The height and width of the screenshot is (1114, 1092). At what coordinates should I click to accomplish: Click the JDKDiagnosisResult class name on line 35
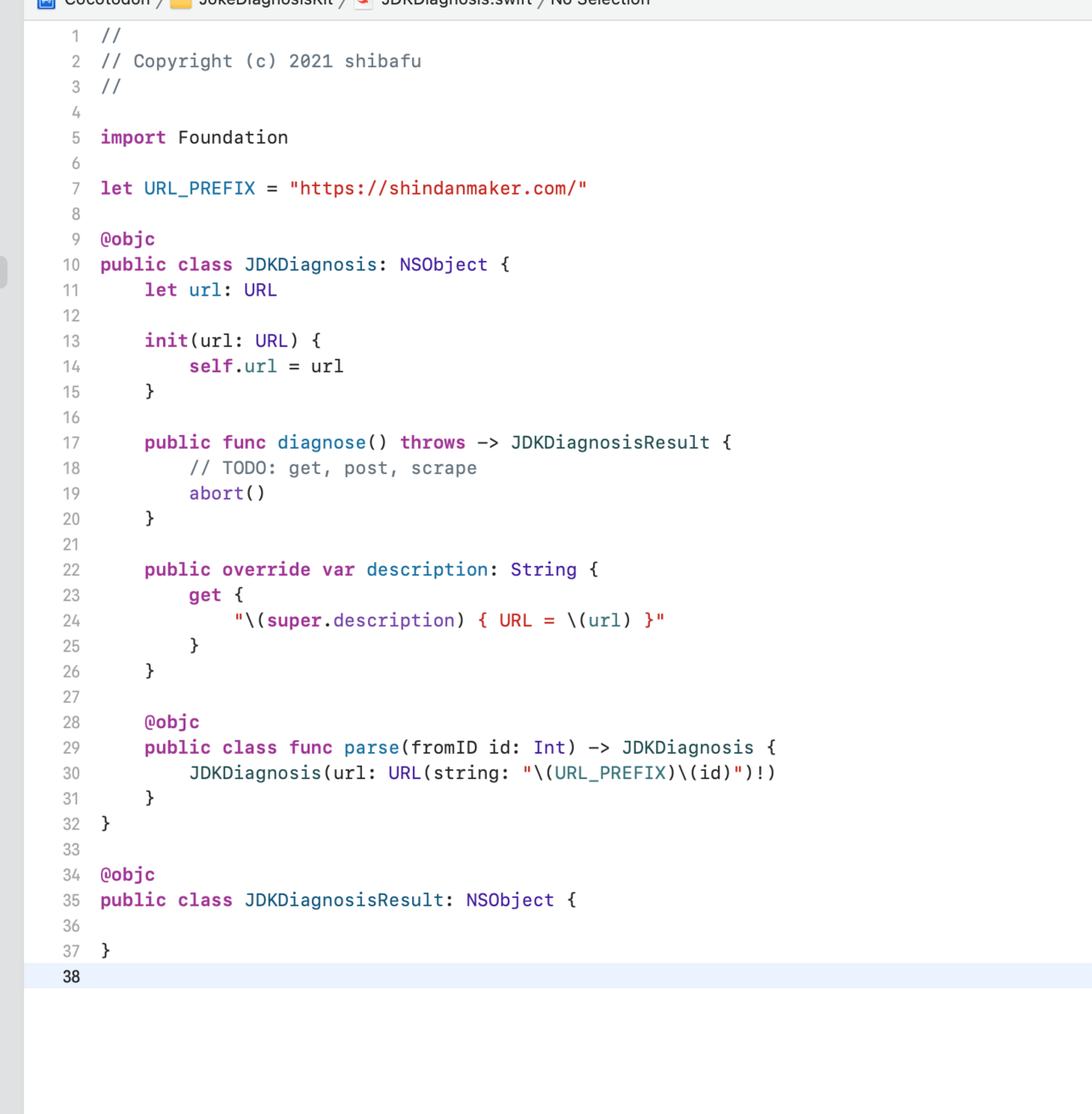coord(343,900)
